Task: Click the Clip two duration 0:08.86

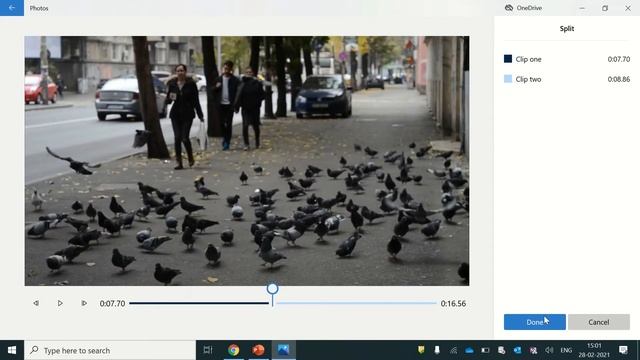Action: [619, 79]
